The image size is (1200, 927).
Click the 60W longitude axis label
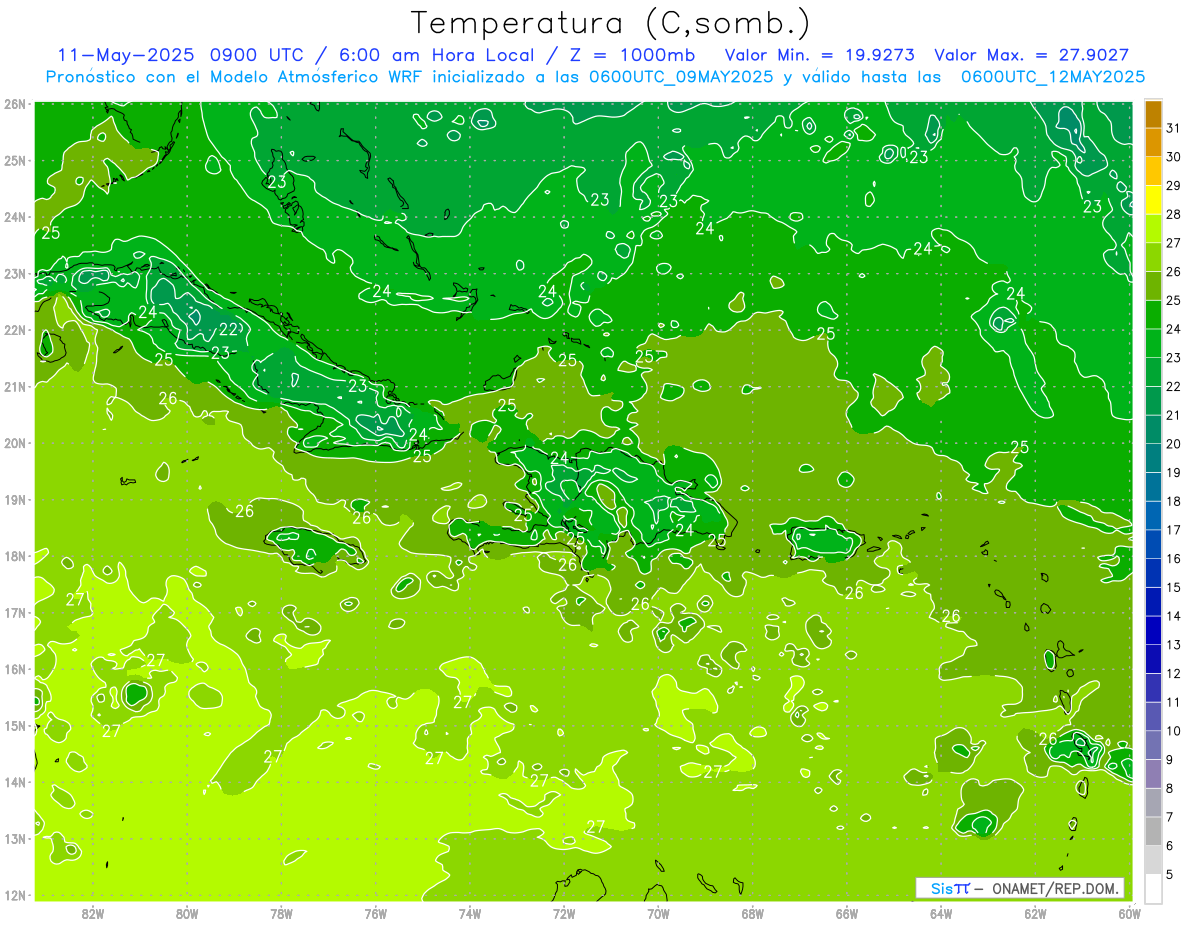point(1129,913)
